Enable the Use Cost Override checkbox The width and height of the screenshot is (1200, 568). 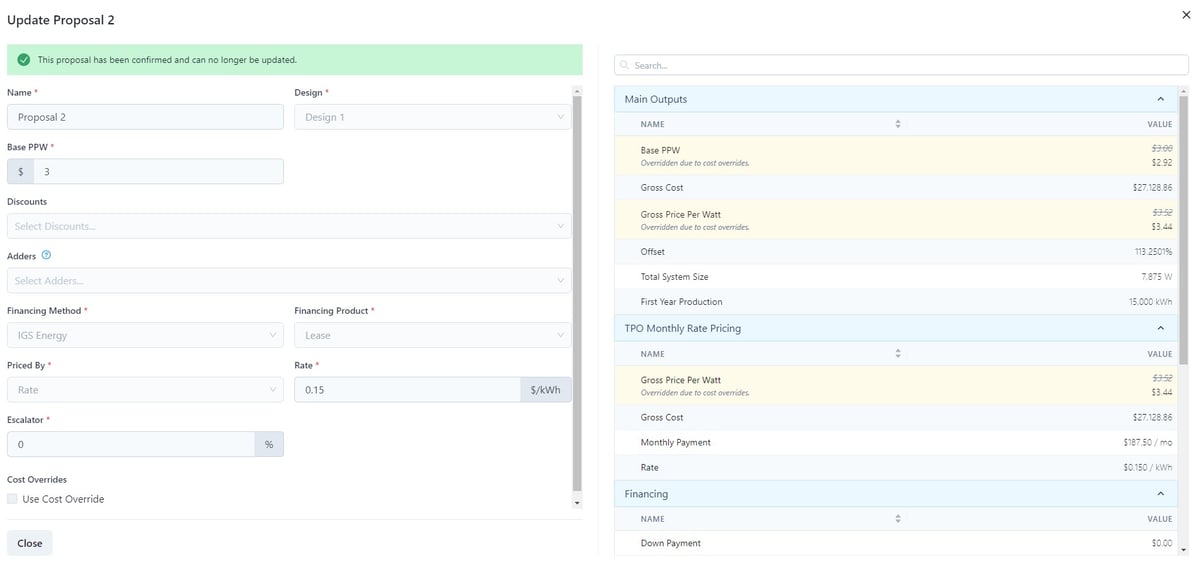12,499
